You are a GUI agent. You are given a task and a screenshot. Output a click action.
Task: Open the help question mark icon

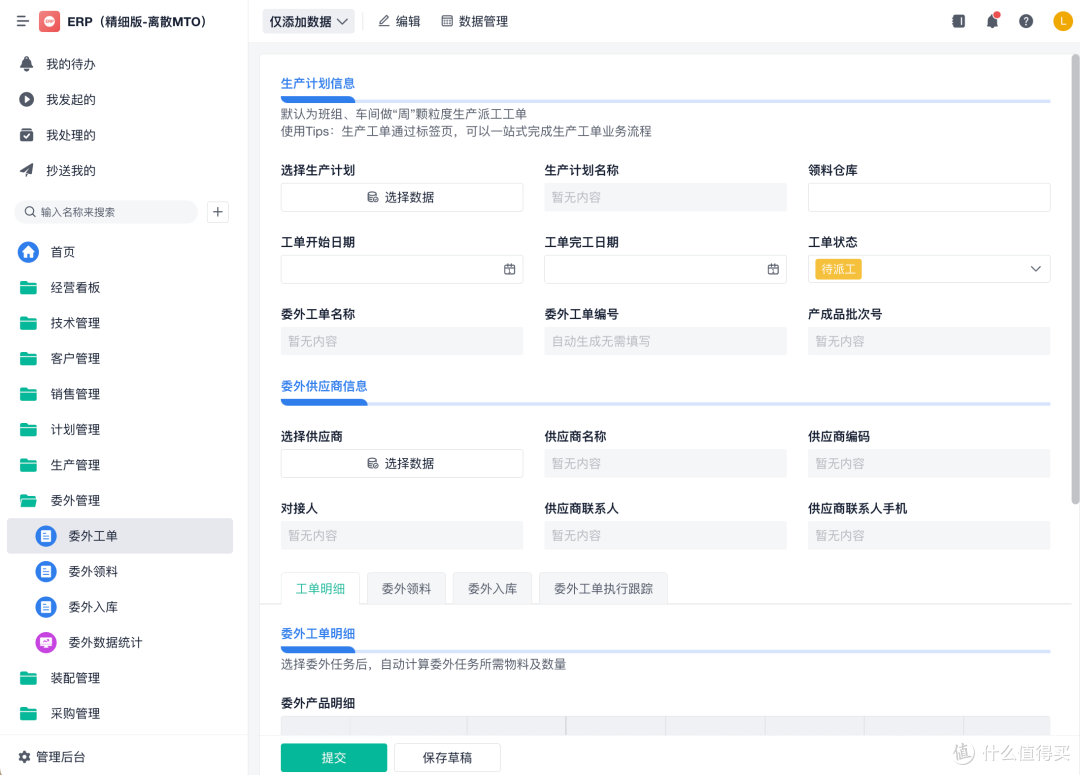point(1026,21)
